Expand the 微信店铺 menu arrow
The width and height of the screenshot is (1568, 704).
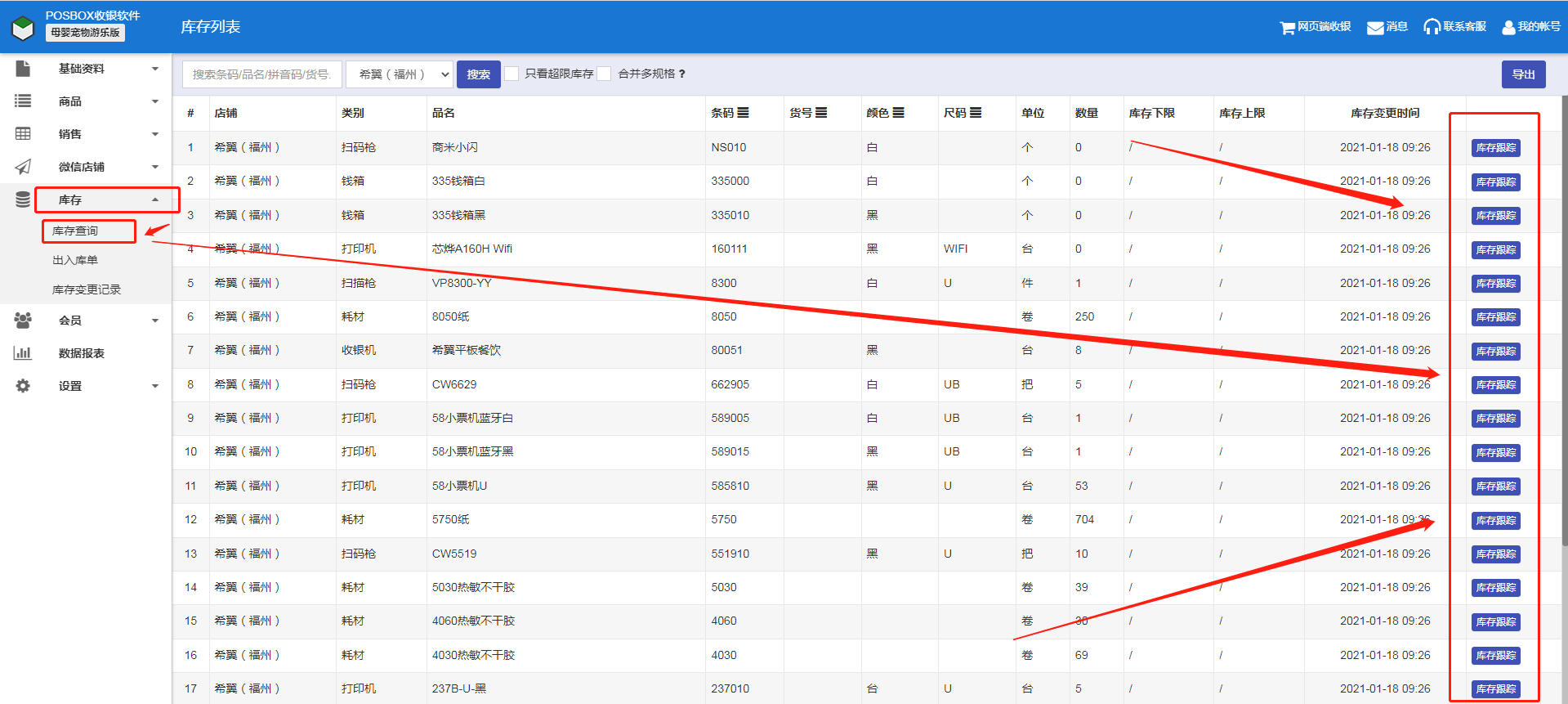[155, 167]
